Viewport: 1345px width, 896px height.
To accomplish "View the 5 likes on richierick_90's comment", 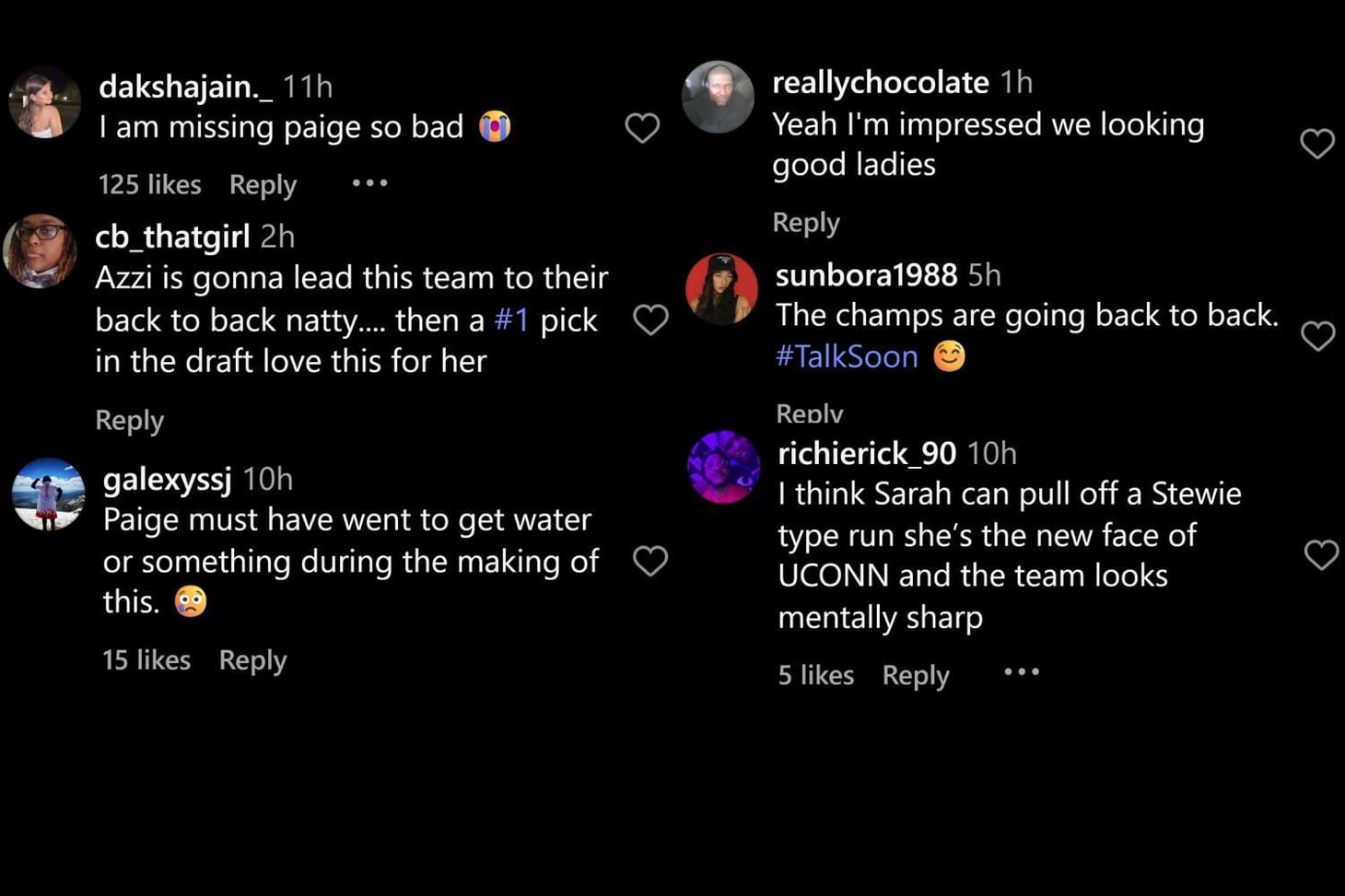I will click(x=814, y=674).
